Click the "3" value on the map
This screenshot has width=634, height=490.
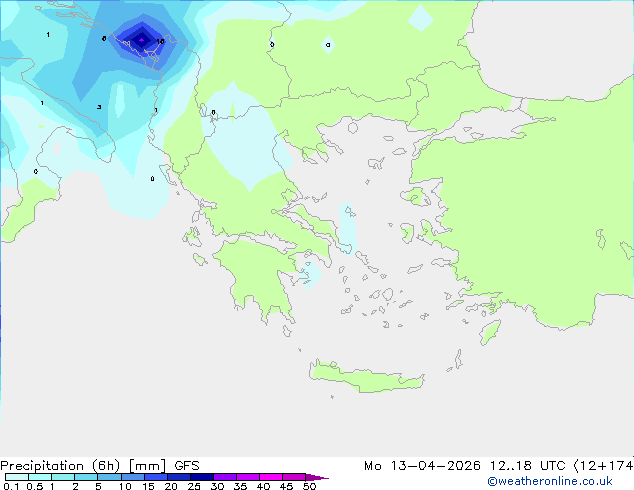click(x=99, y=107)
